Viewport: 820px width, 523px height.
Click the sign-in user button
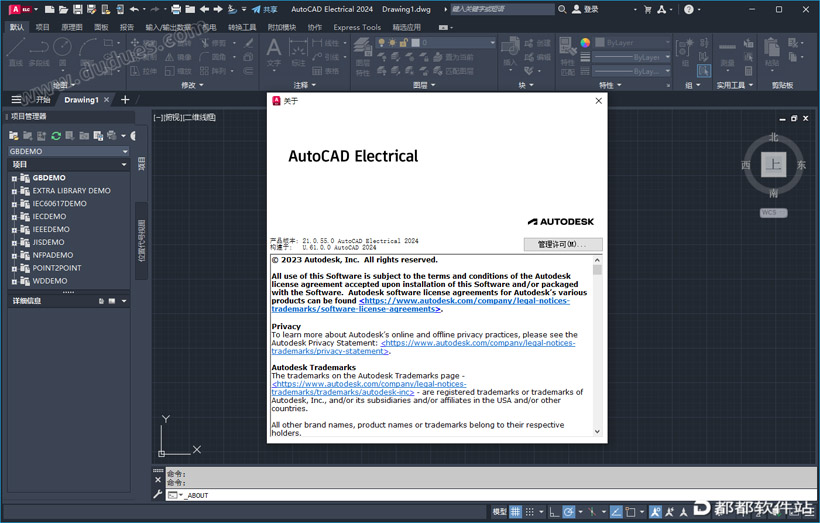coord(585,9)
